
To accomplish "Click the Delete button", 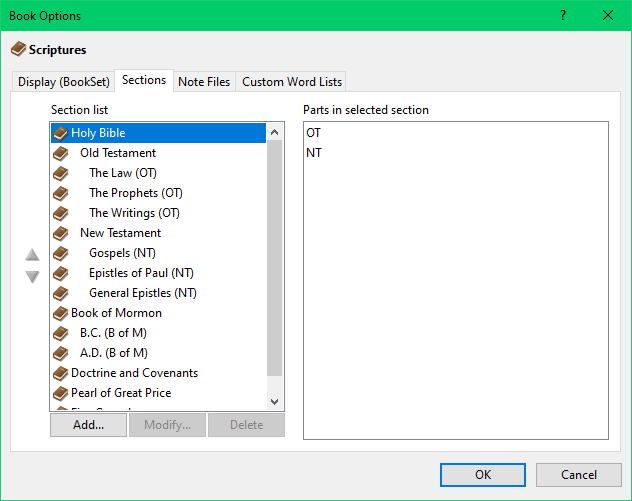I will click(x=246, y=425).
